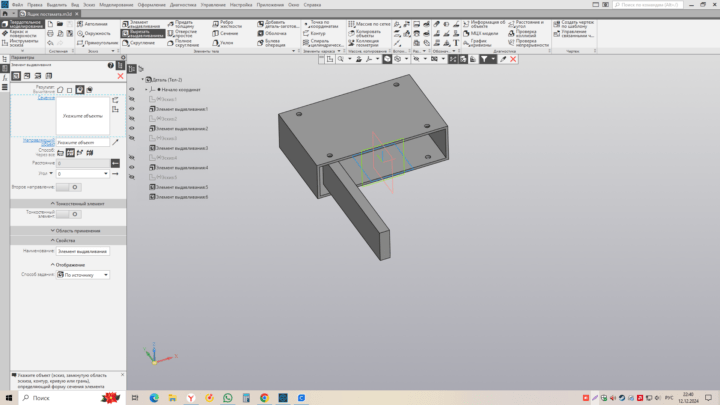The width and height of the screenshot is (720, 405).
Task: Open the Диагностика menu
Action: coord(182,4)
